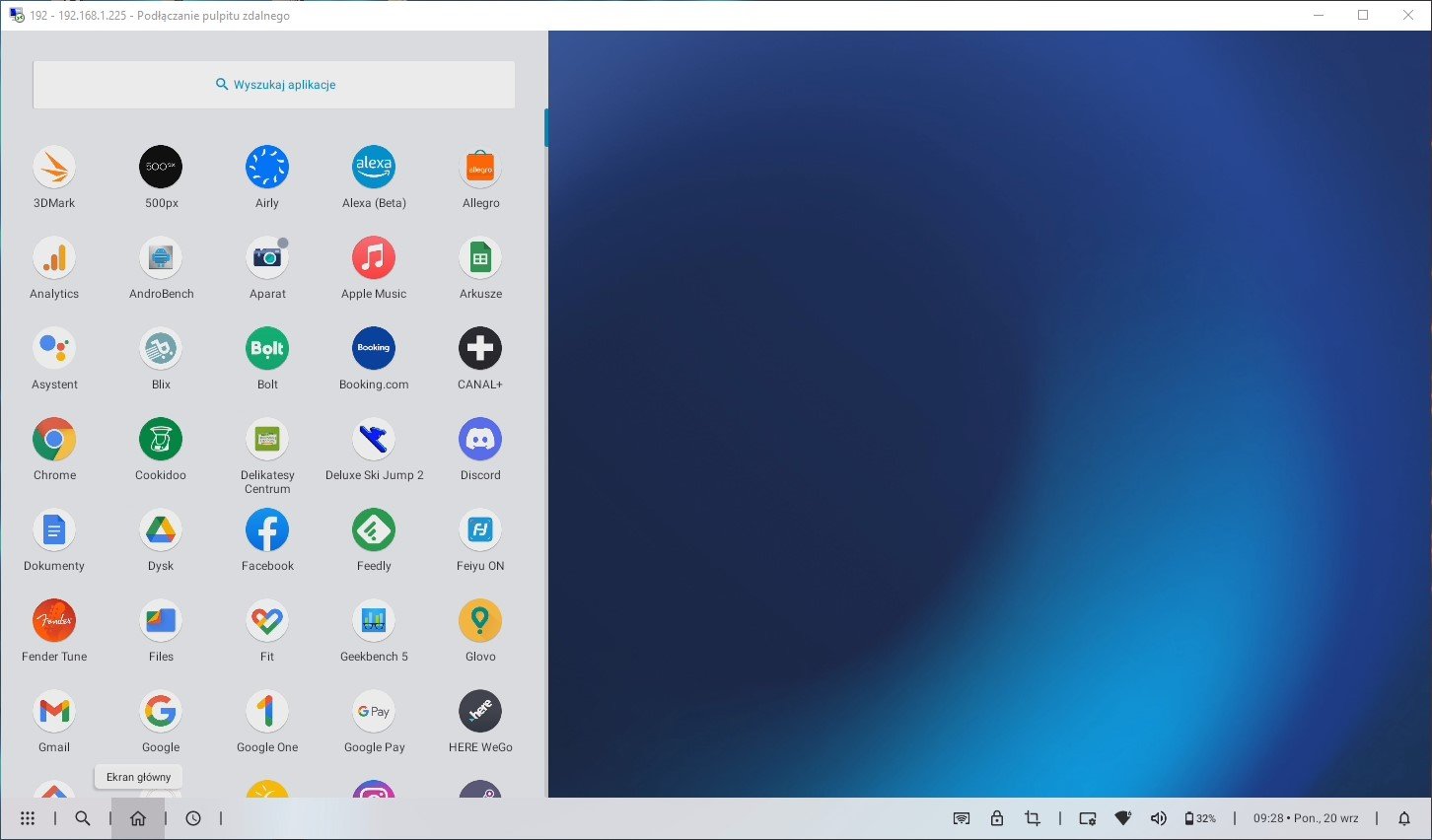
Task: Open Delikatesy Centrum app
Action: pos(267,439)
